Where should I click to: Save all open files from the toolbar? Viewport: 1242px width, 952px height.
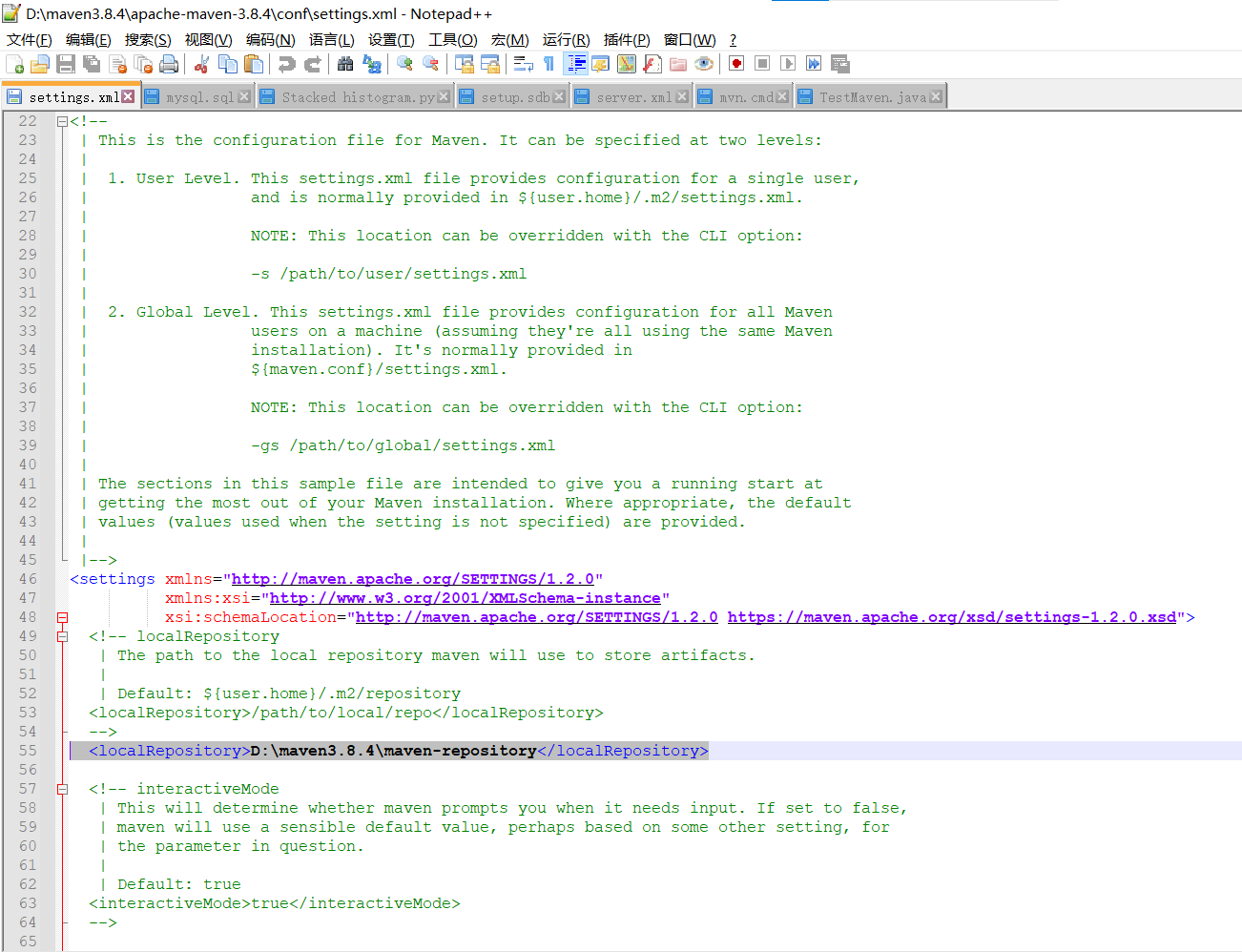pyautogui.click(x=92, y=64)
